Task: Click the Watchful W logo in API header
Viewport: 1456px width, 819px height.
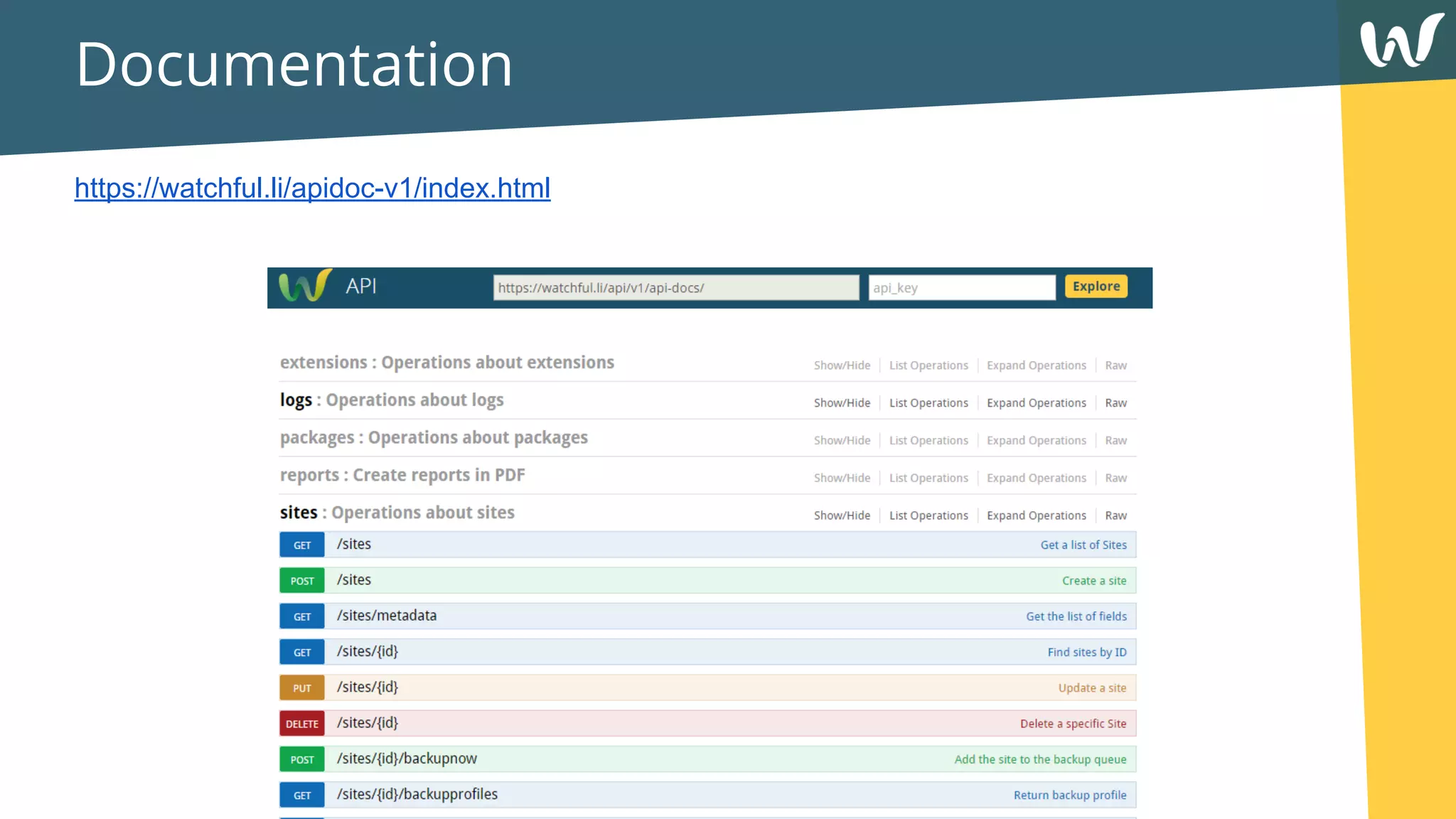Action: (305, 286)
